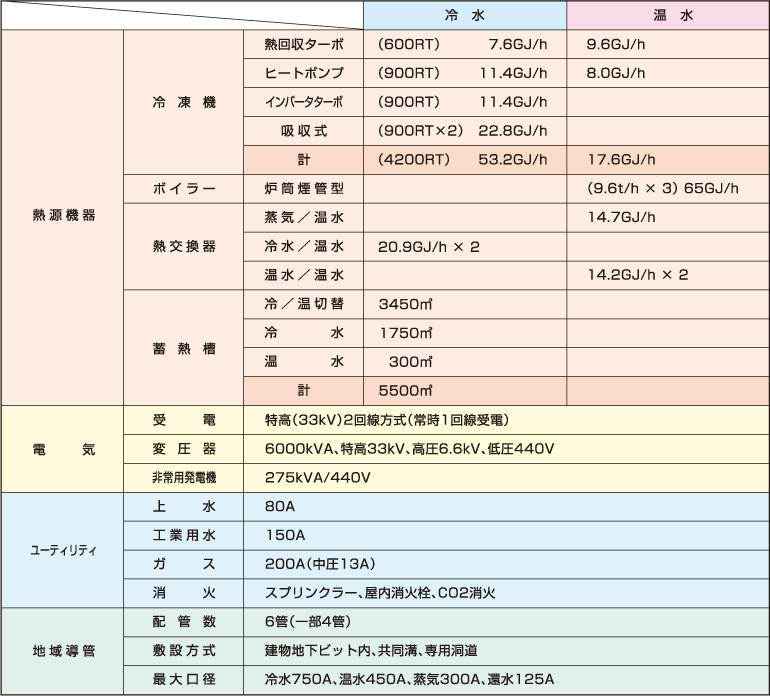The image size is (770, 696).
Task: Click the ユーティリティ category cell
Action: tap(62, 550)
